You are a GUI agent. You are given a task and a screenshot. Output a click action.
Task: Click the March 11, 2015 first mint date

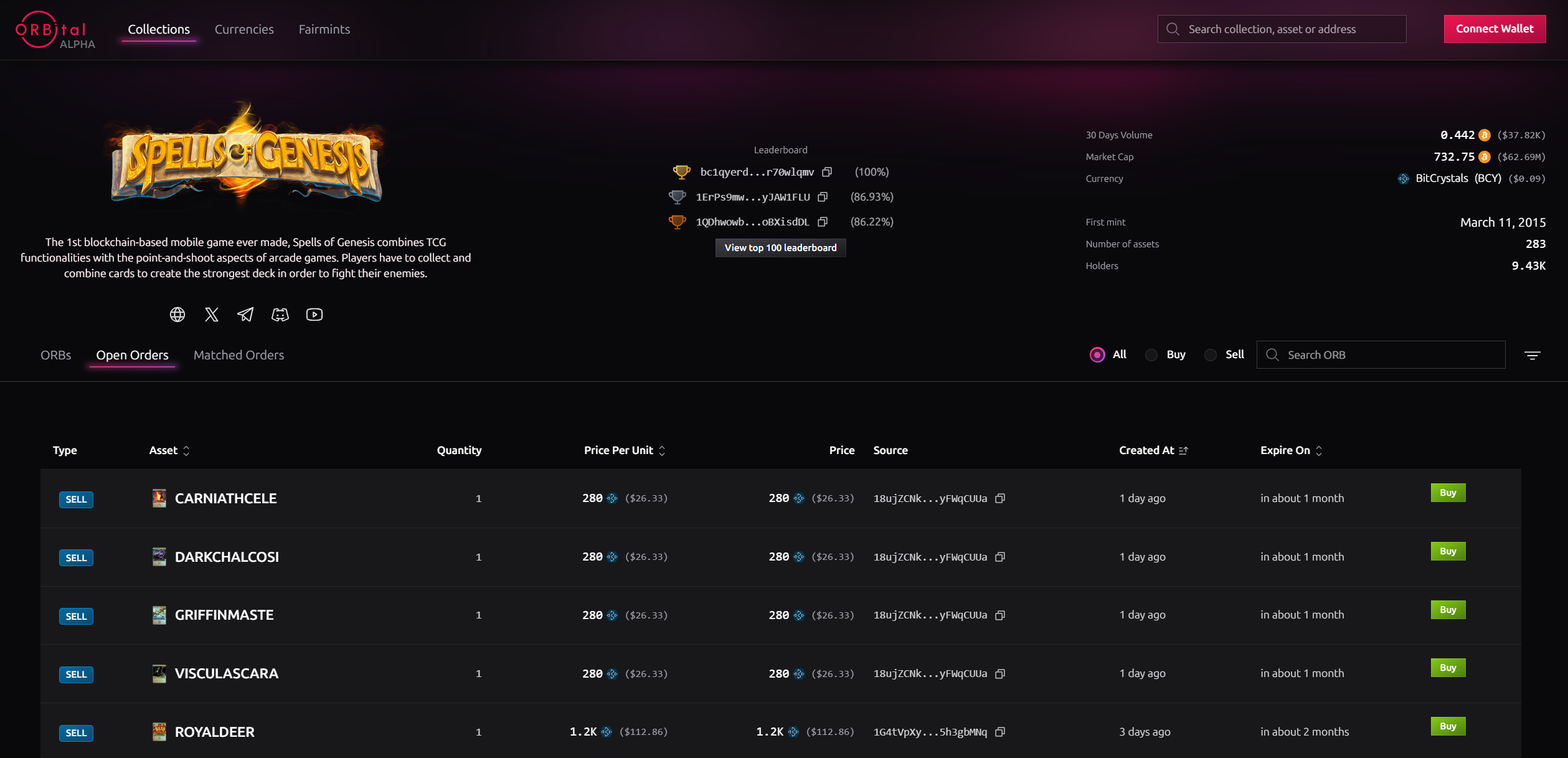coord(1503,222)
